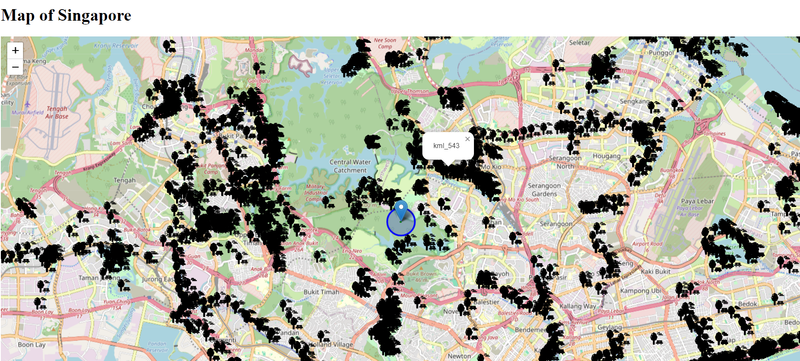Click the Serangoon North label
This screenshot has height=361, width=800.
coord(565,162)
